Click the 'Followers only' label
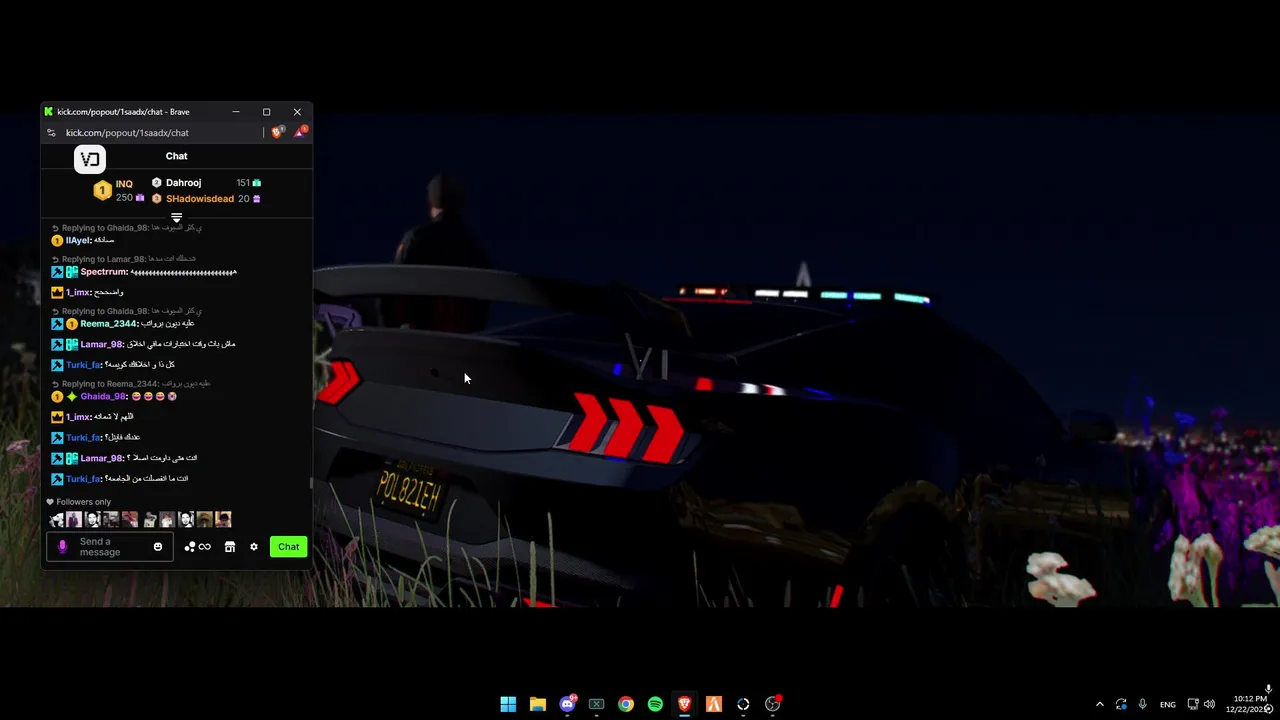 pyautogui.click(x=83, y=502)
